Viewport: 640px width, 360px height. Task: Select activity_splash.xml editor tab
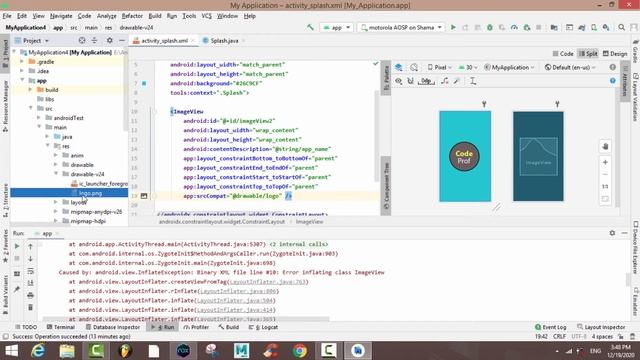click(x=164, y=40)
